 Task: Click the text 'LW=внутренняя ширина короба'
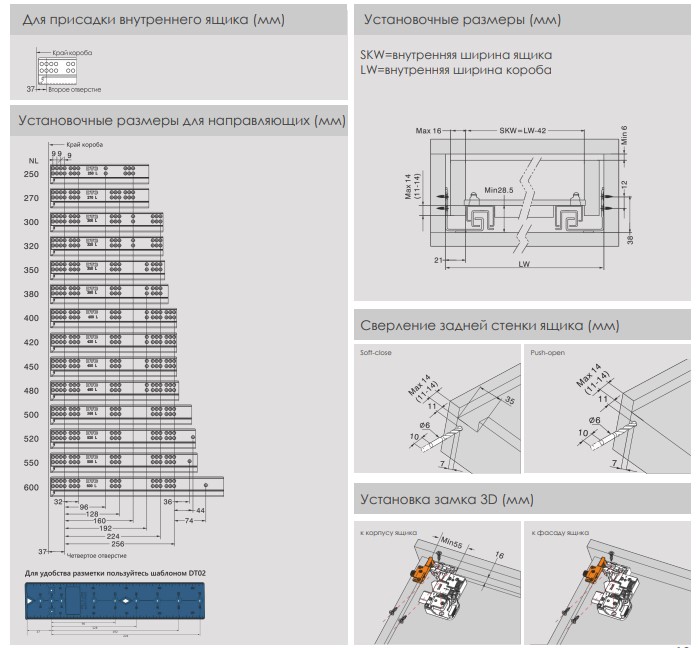455,70
